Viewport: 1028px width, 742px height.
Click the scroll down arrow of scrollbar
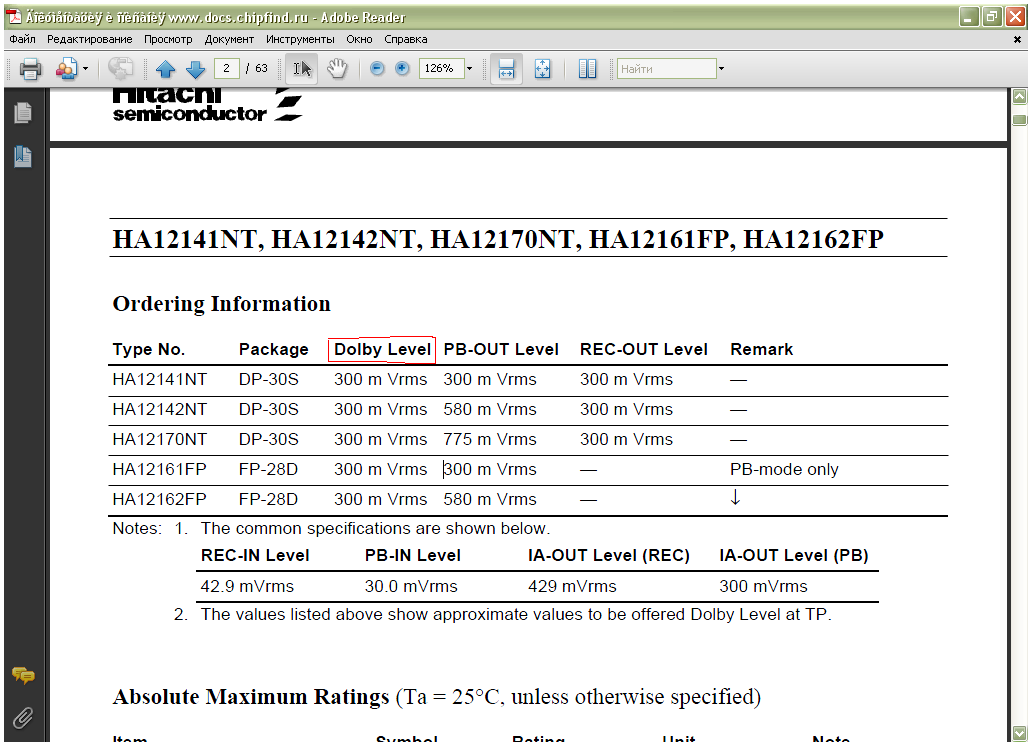(x=1019, y=732)
